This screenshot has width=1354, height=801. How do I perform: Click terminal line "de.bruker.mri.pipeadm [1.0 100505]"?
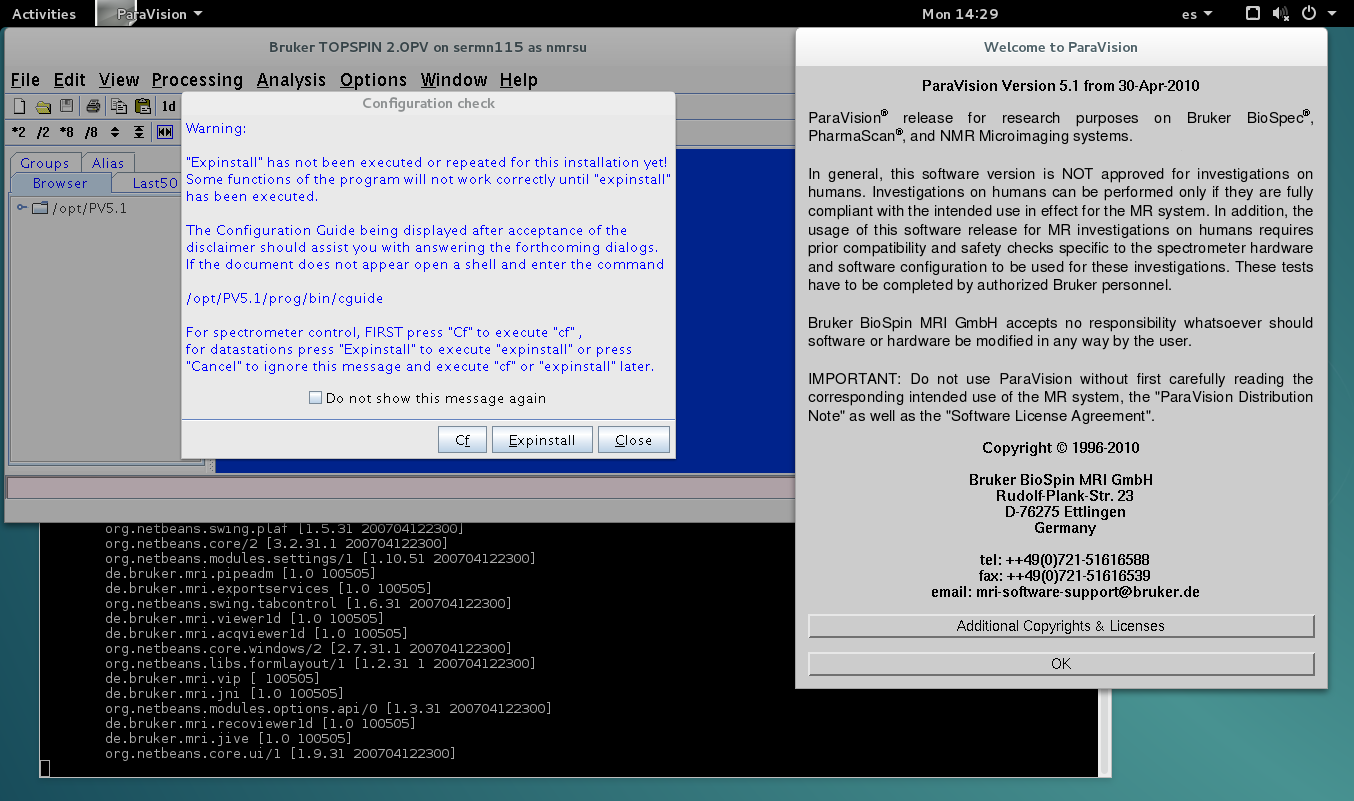[x=240, y=573]
